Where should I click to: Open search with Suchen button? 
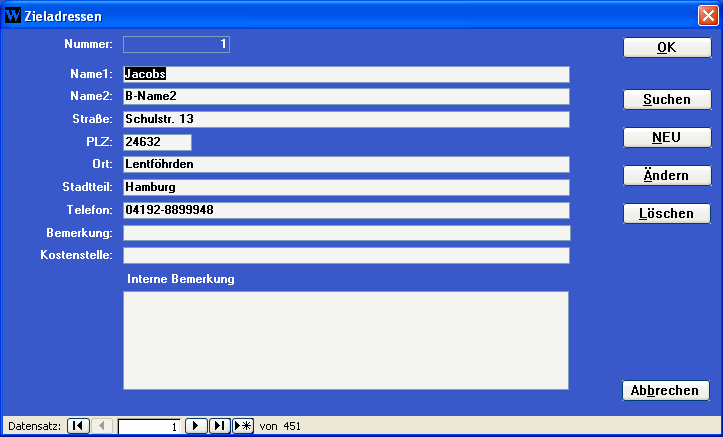click(x=667, y=100)
